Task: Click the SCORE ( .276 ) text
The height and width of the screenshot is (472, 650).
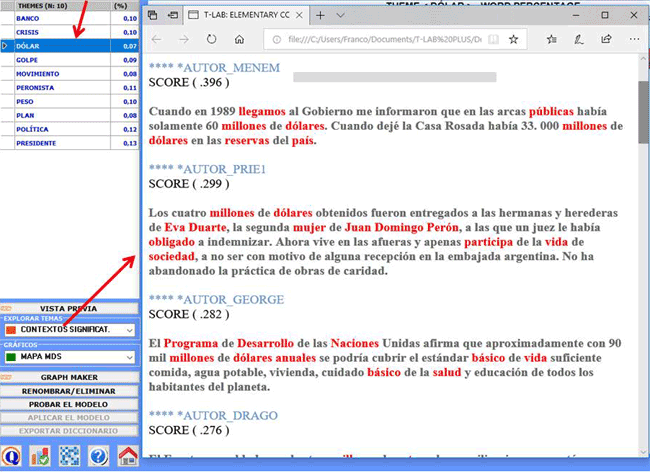Action: pyautogui.click(x=189, y=431)
